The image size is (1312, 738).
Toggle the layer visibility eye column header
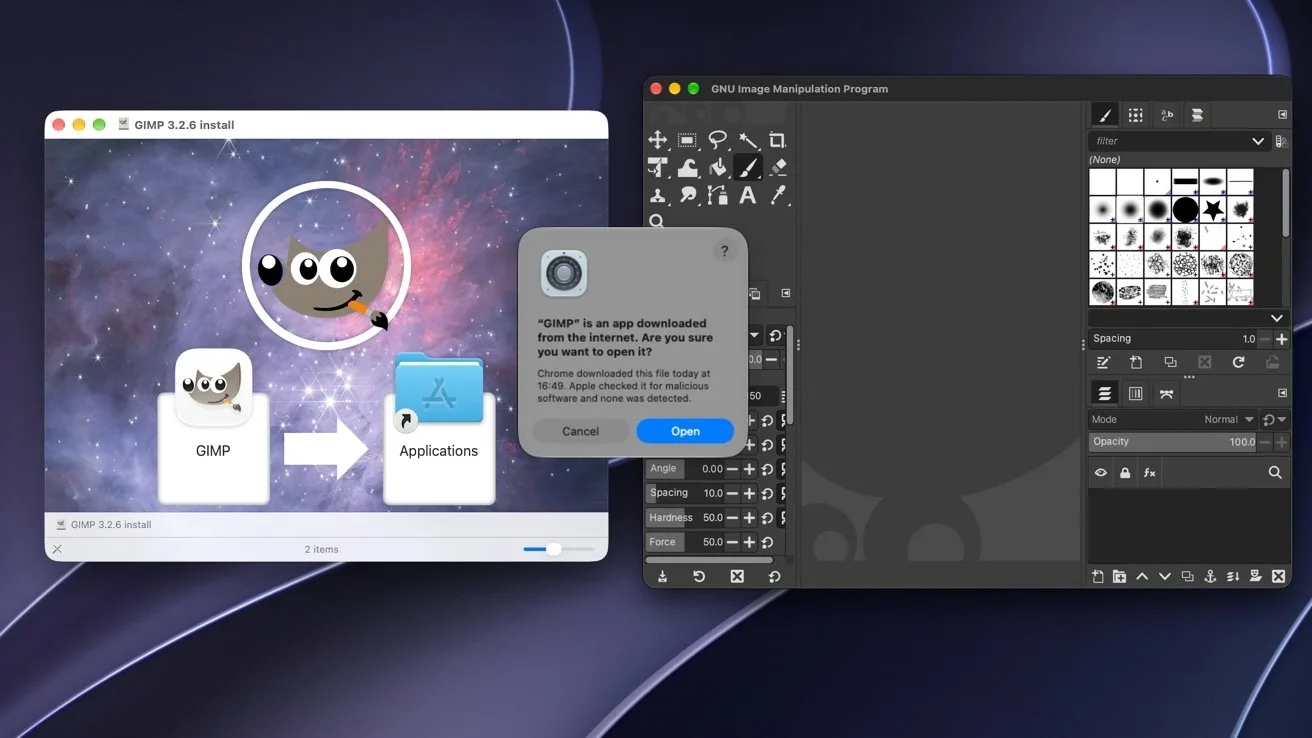pos(1101,472)
